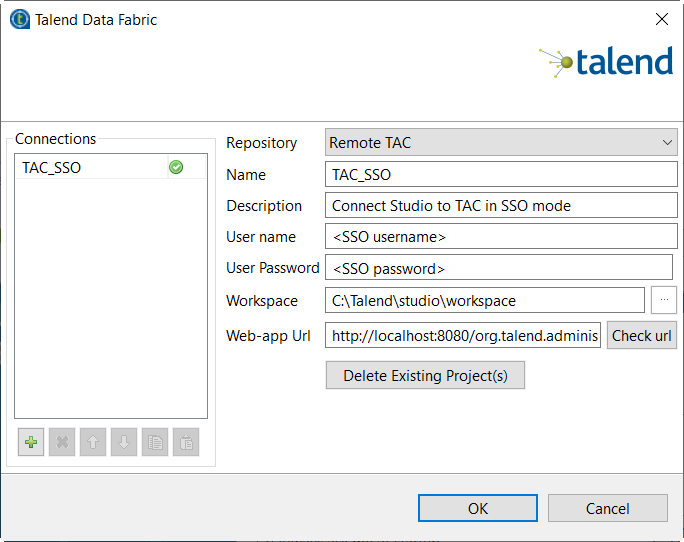Click the delete connection X icon
The width and height of the screenshot is (684, 542).
click(62, 442)
